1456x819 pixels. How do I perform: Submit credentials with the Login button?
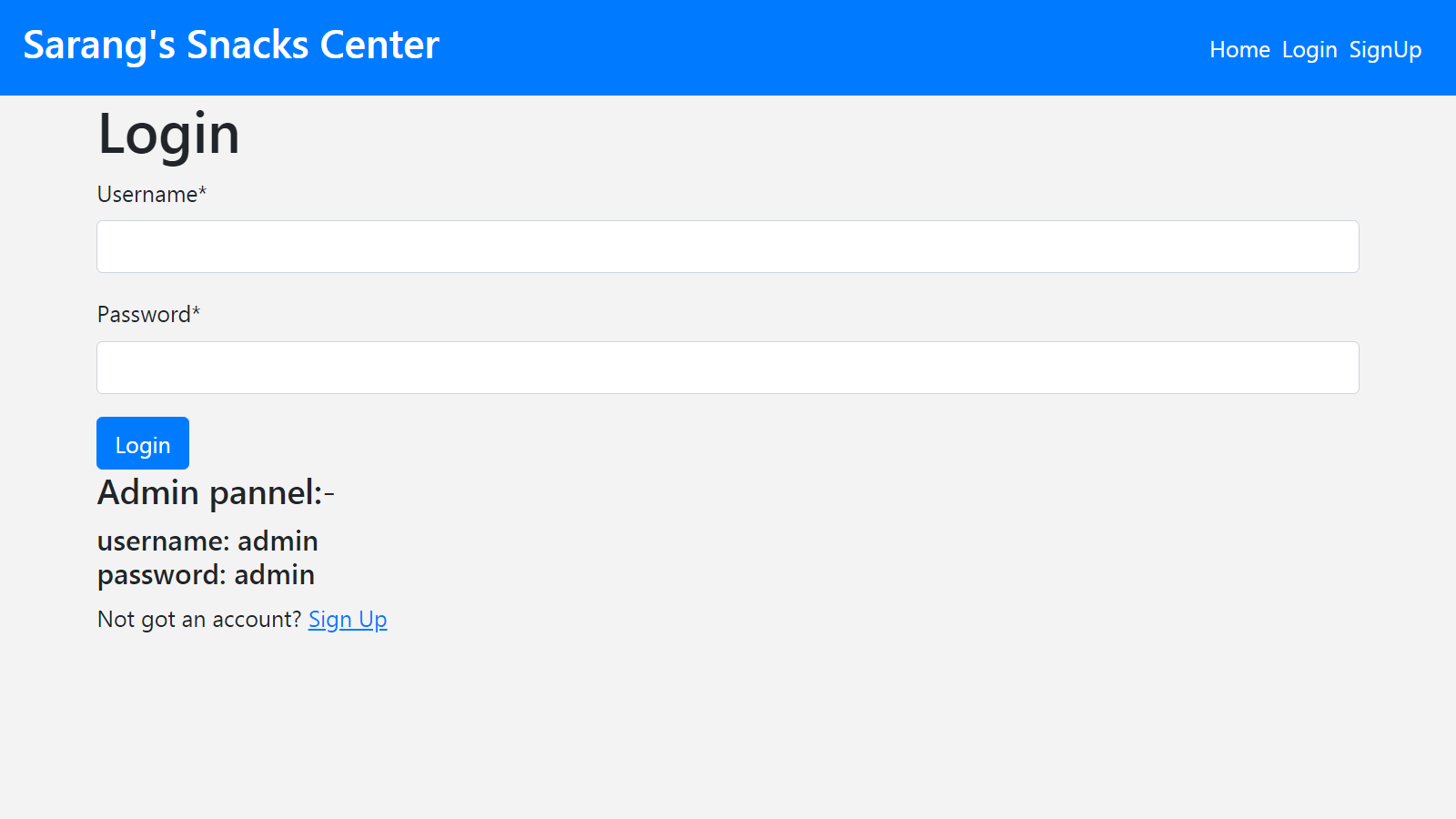click(142, 443)
